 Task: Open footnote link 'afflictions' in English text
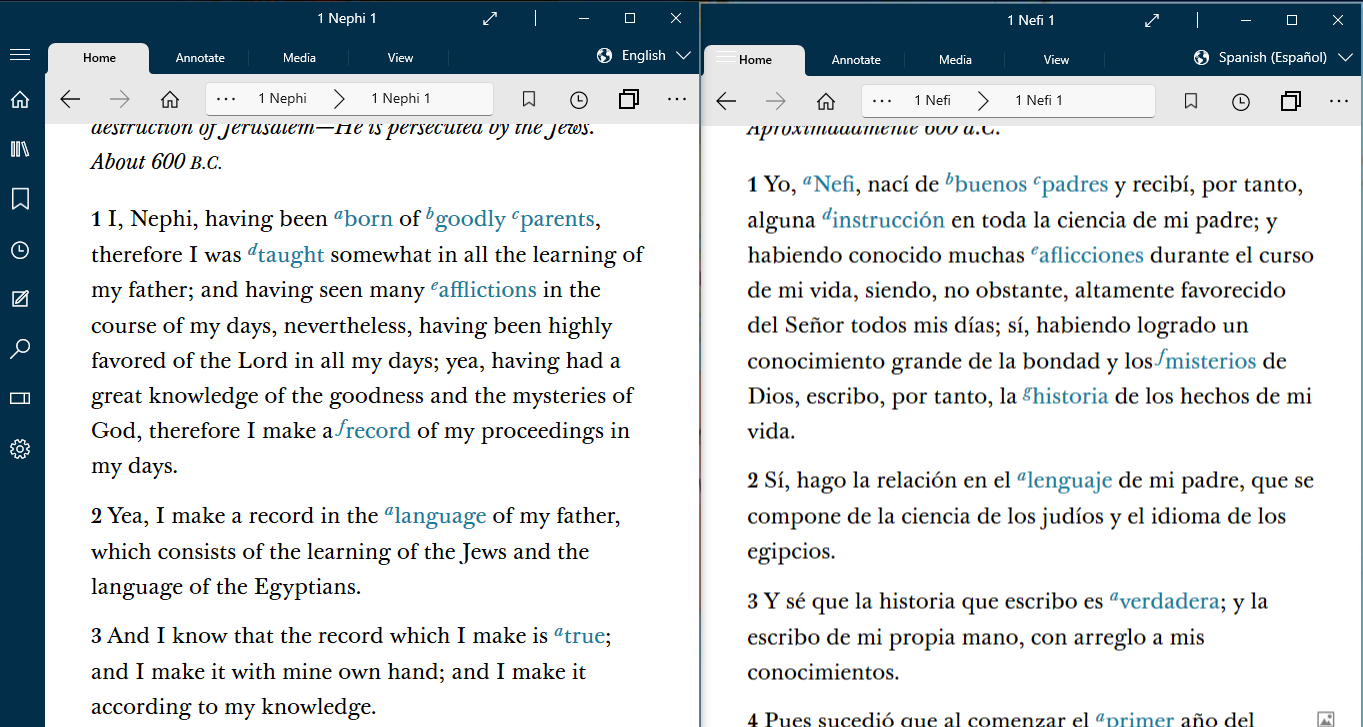[483, 289]
